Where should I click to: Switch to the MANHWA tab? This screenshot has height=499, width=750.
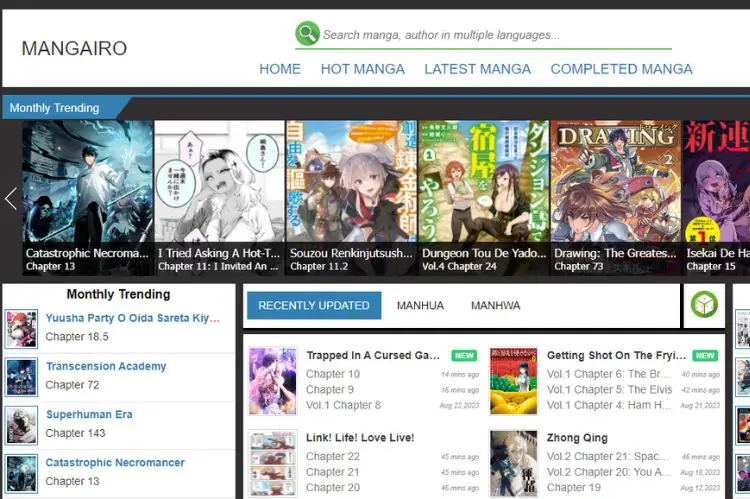[496, 305]
